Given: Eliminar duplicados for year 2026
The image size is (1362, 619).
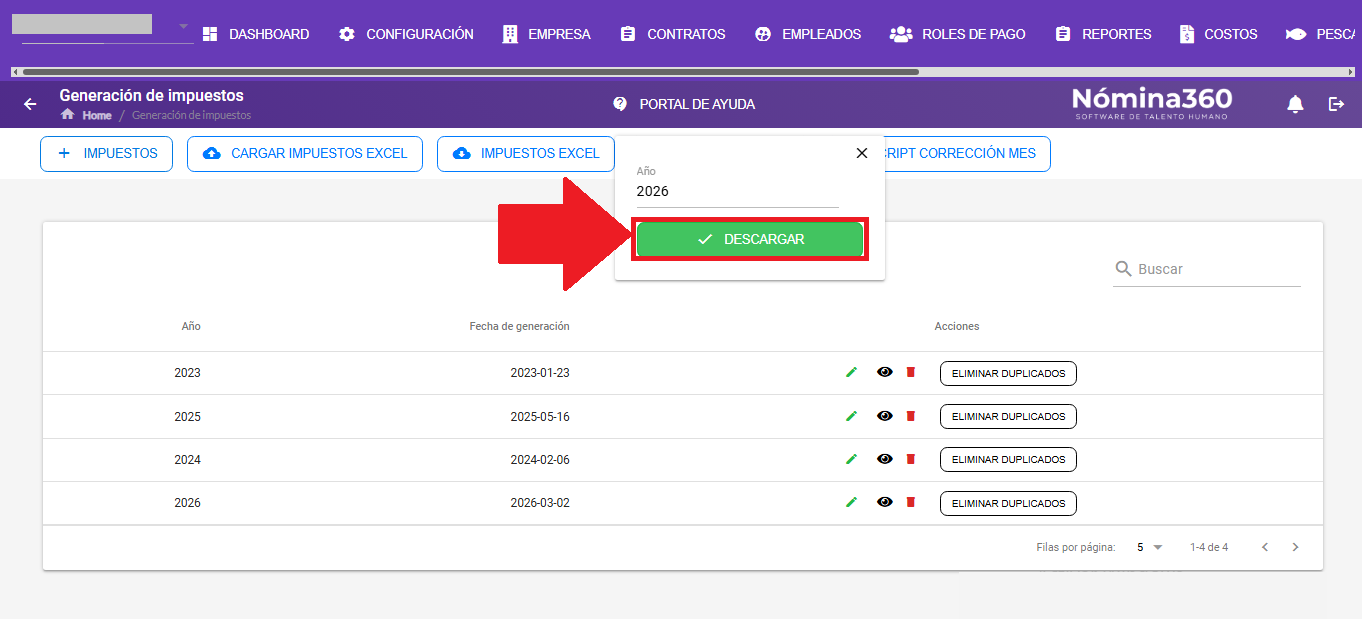Looking at the screenshot, I should click(x=1008, y=503).
